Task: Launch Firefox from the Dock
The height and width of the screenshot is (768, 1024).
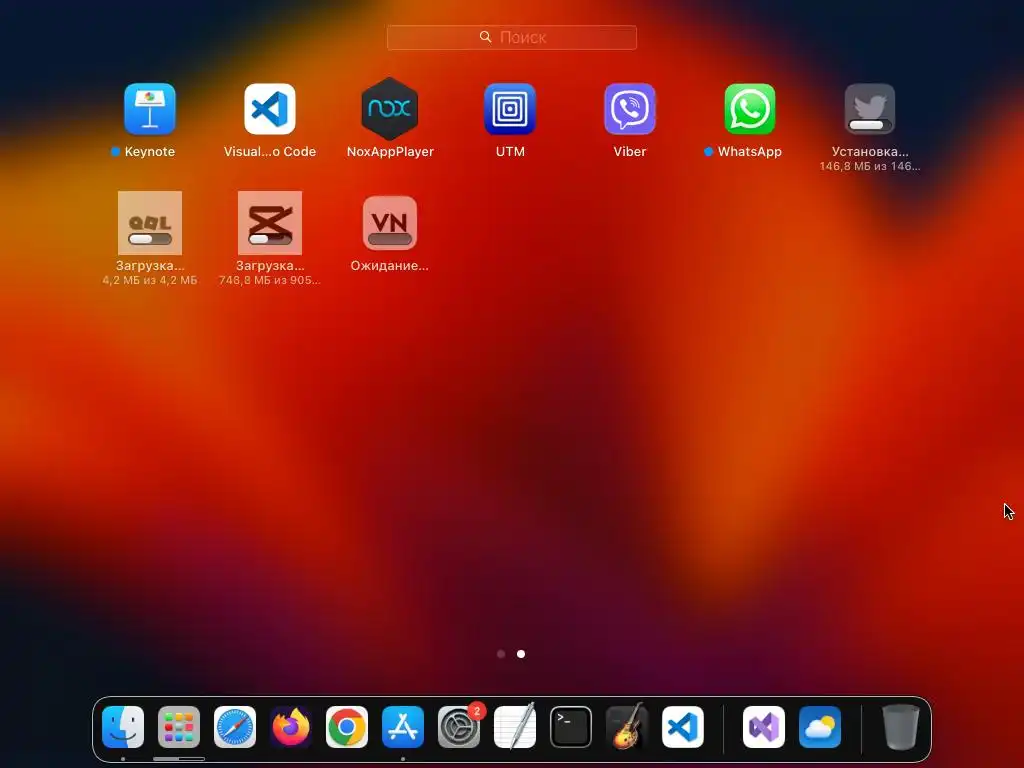Action: [x=291, y=727]
